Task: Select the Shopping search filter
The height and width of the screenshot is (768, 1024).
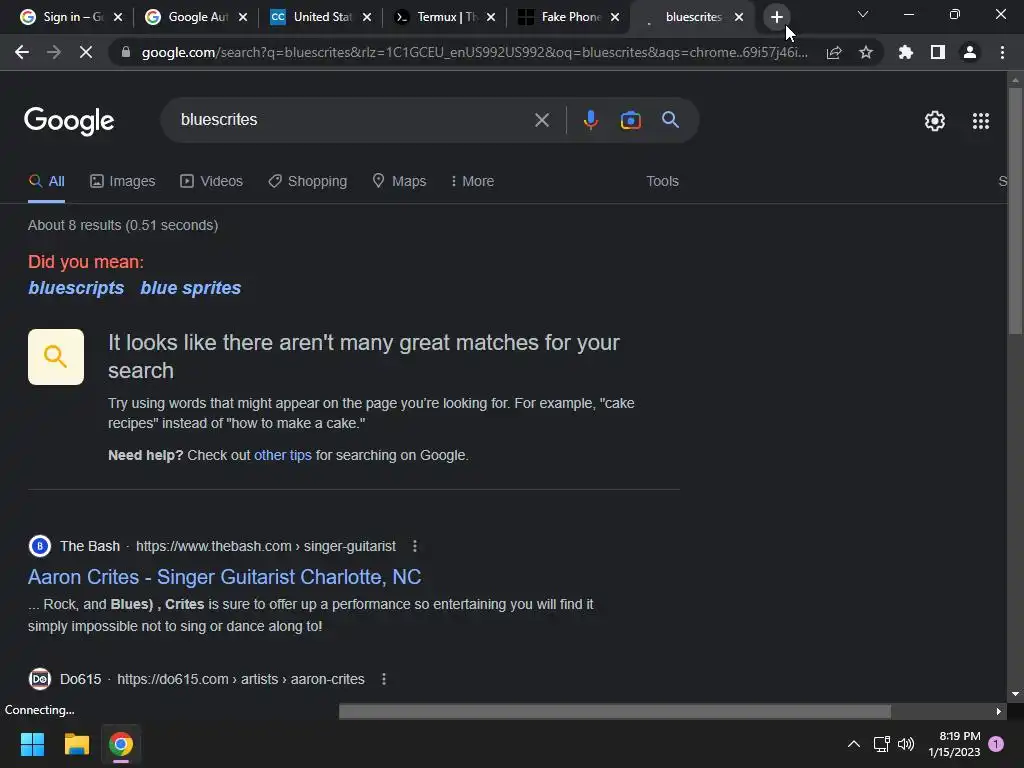Action: point(308,182)
